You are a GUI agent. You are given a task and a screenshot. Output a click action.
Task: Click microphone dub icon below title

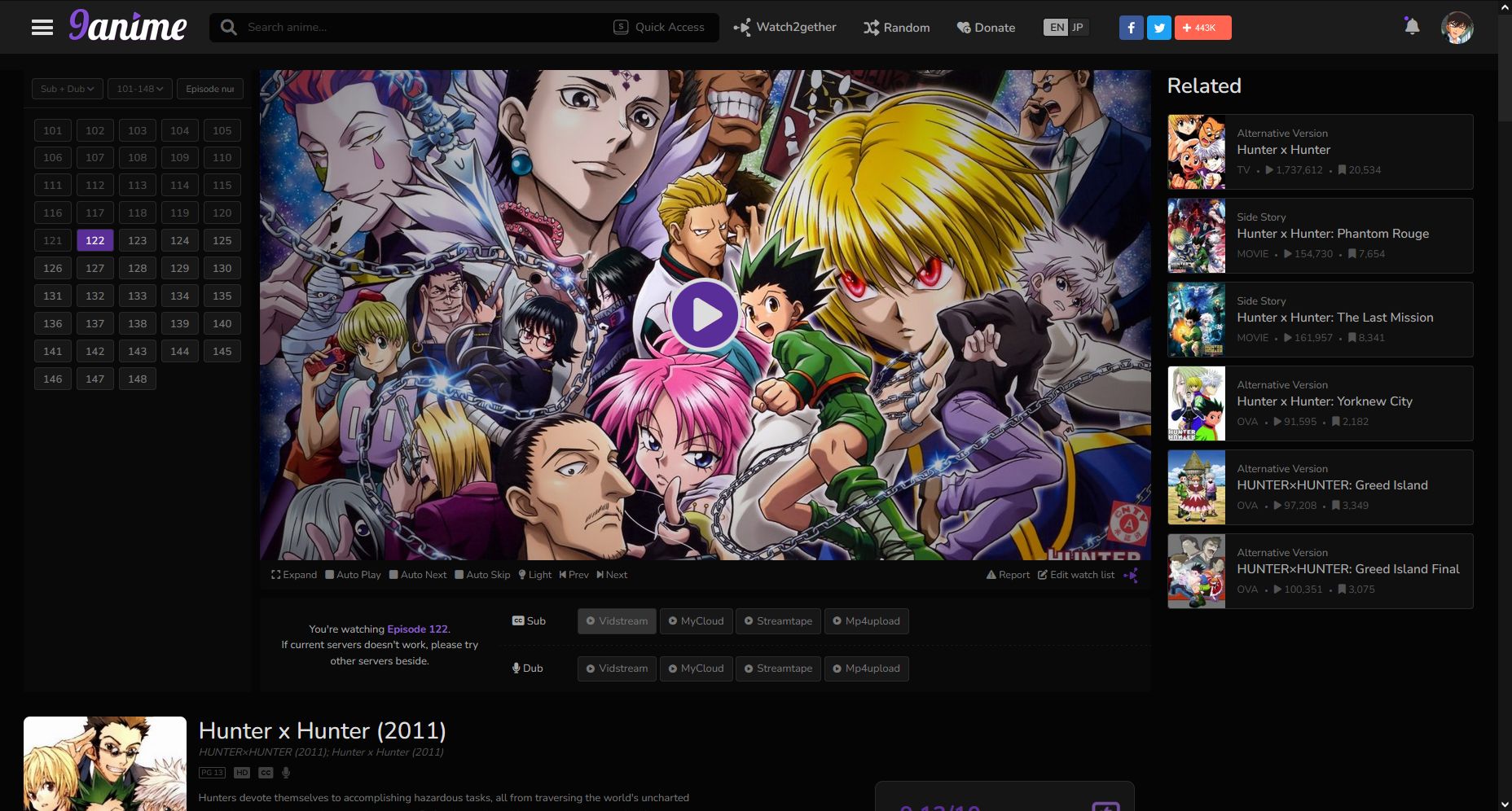click(286, 772)
